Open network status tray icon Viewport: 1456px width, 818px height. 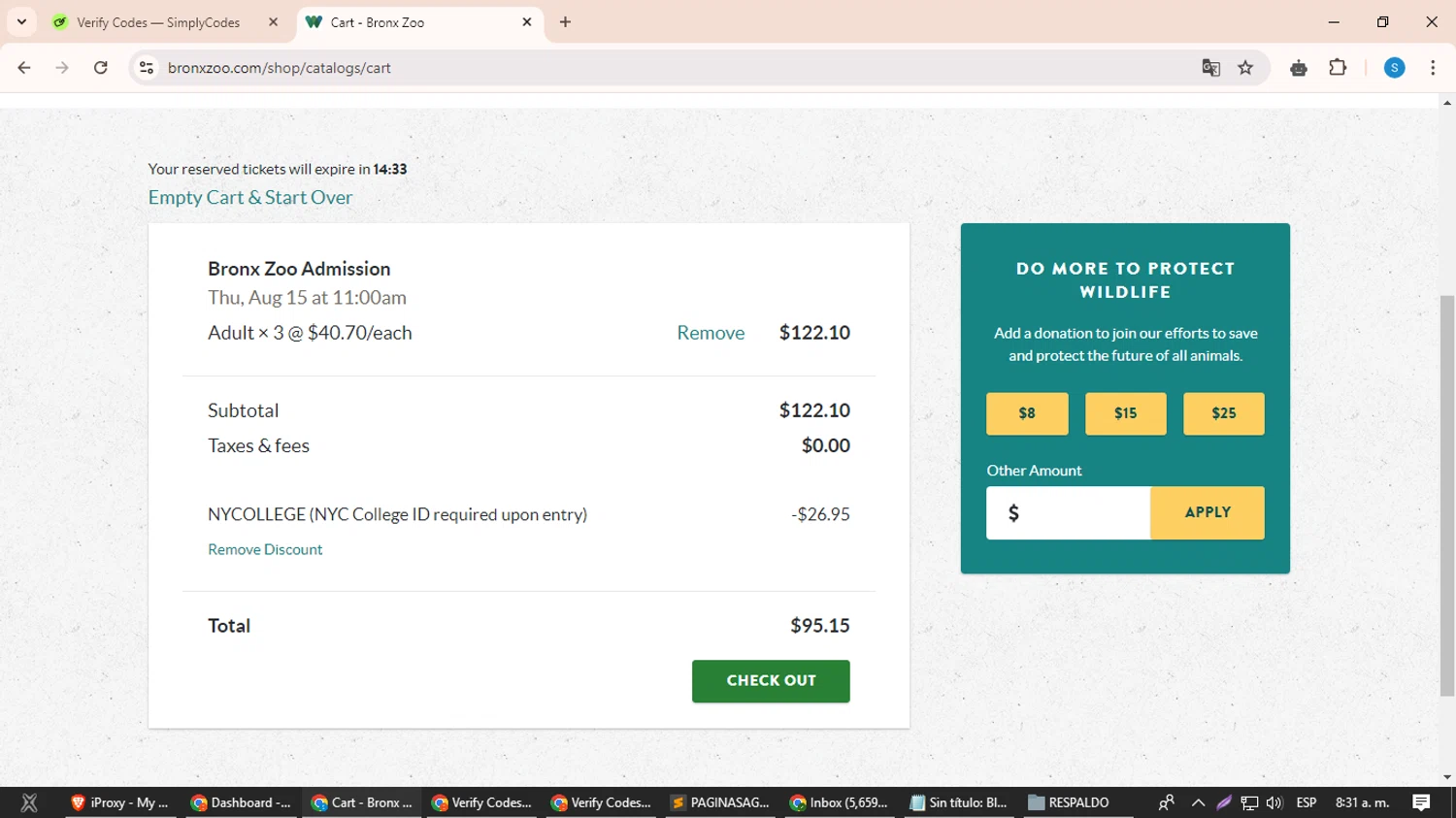(x=1249, y=802)
